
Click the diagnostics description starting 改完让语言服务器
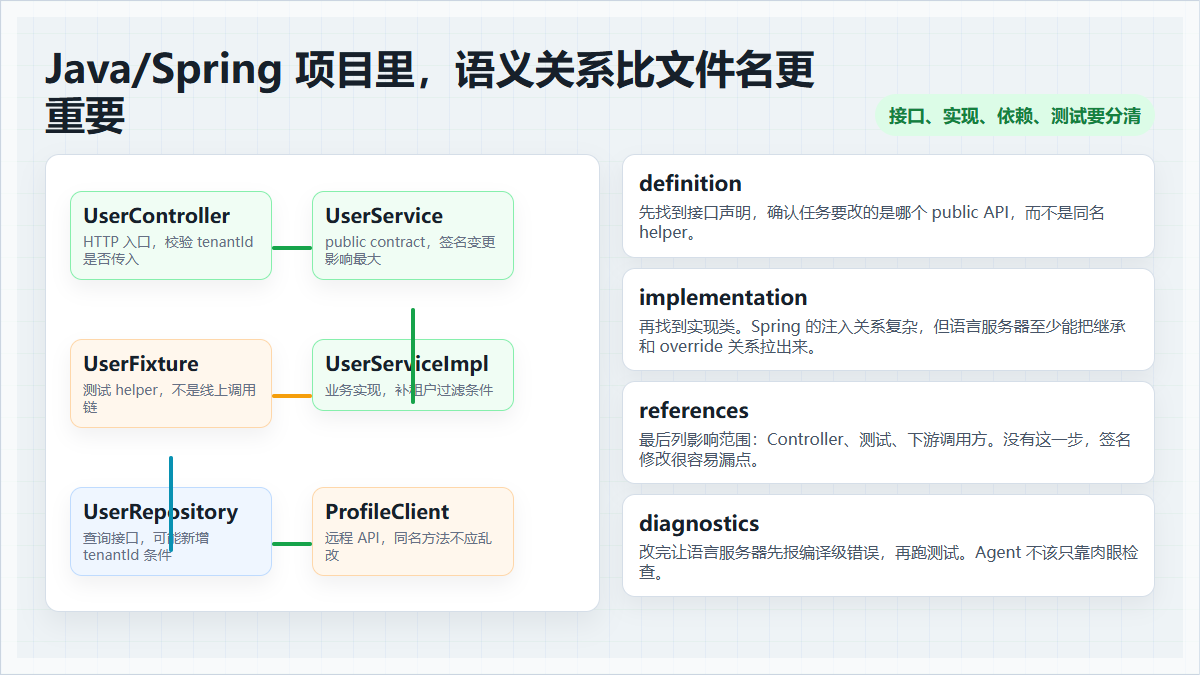pyautogui.click(x=889, y=562)
